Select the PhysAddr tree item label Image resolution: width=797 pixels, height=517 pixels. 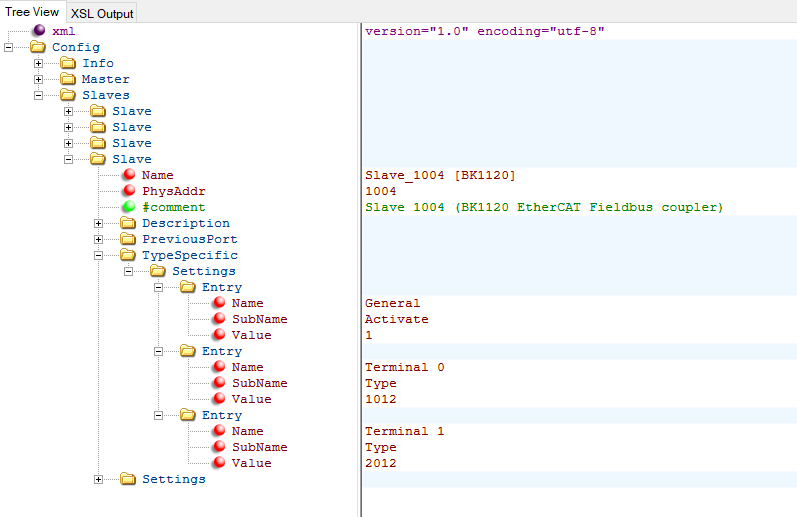click(x=174, y=191)
